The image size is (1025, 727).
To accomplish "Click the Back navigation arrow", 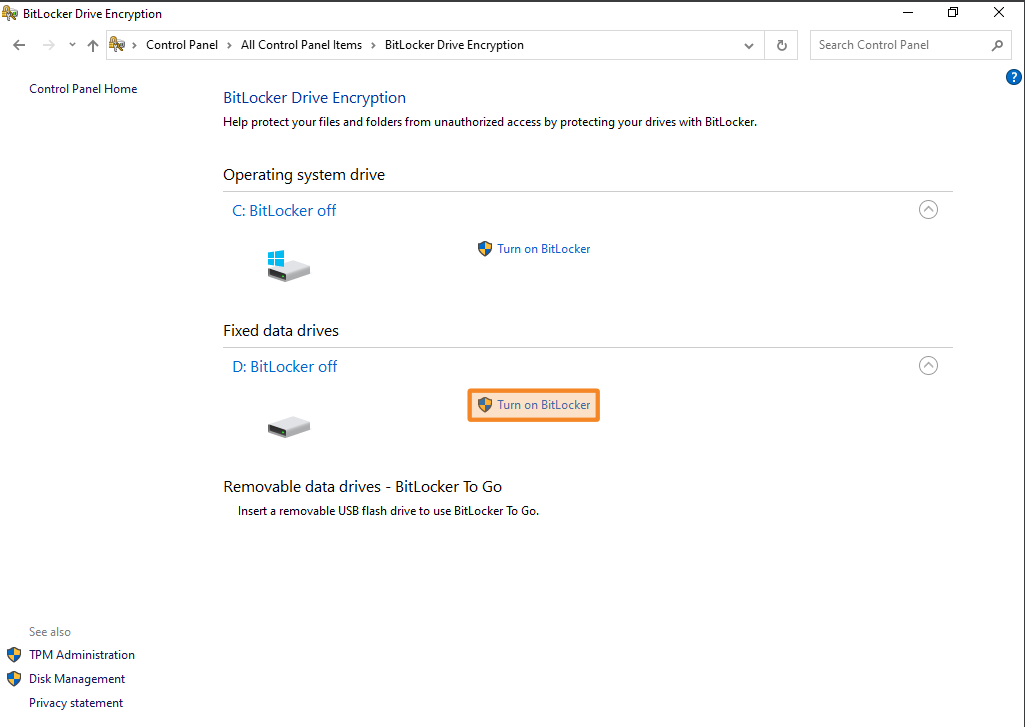I will (19, 45).
